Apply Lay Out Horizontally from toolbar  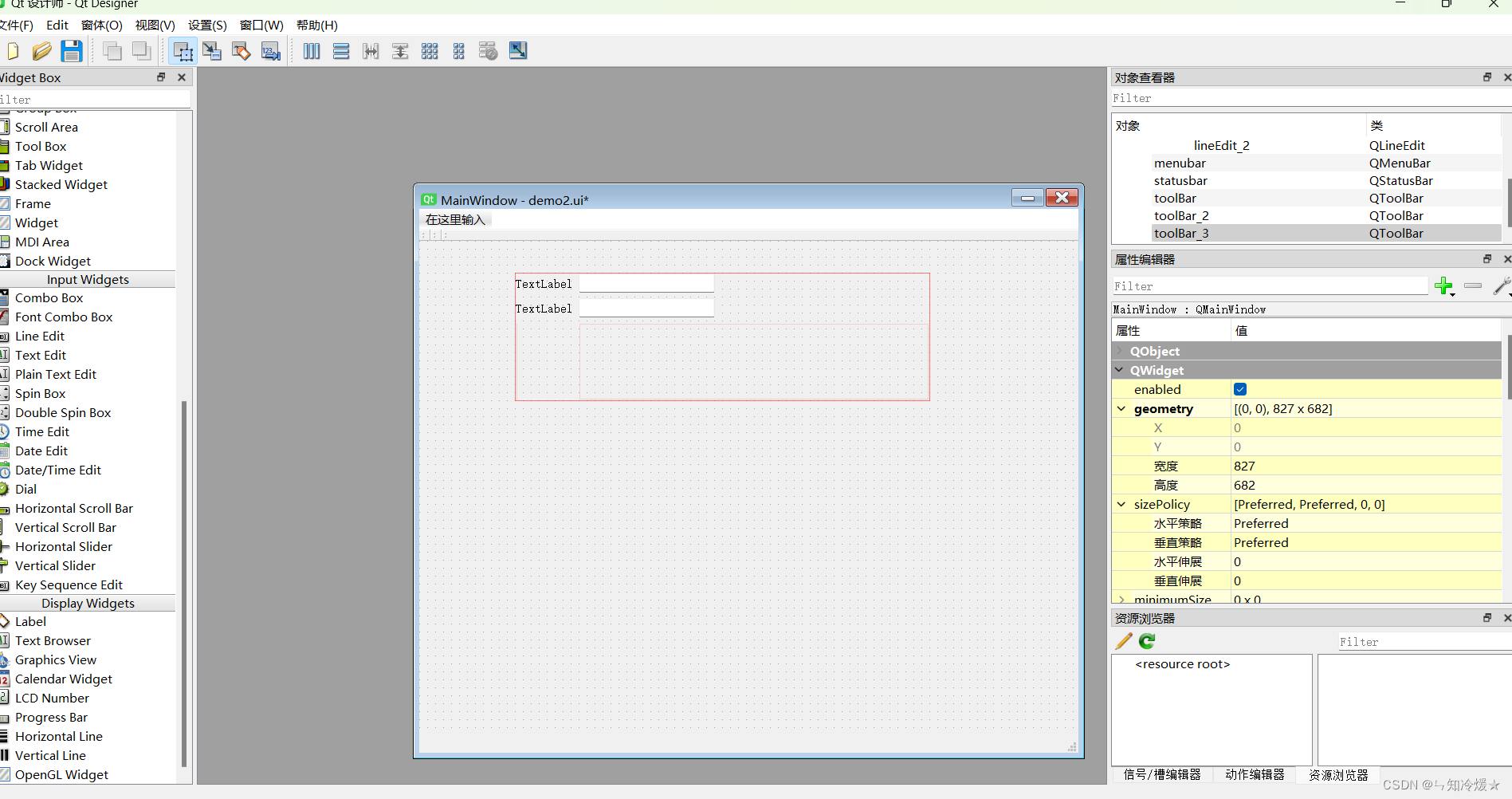pos(312,51)
